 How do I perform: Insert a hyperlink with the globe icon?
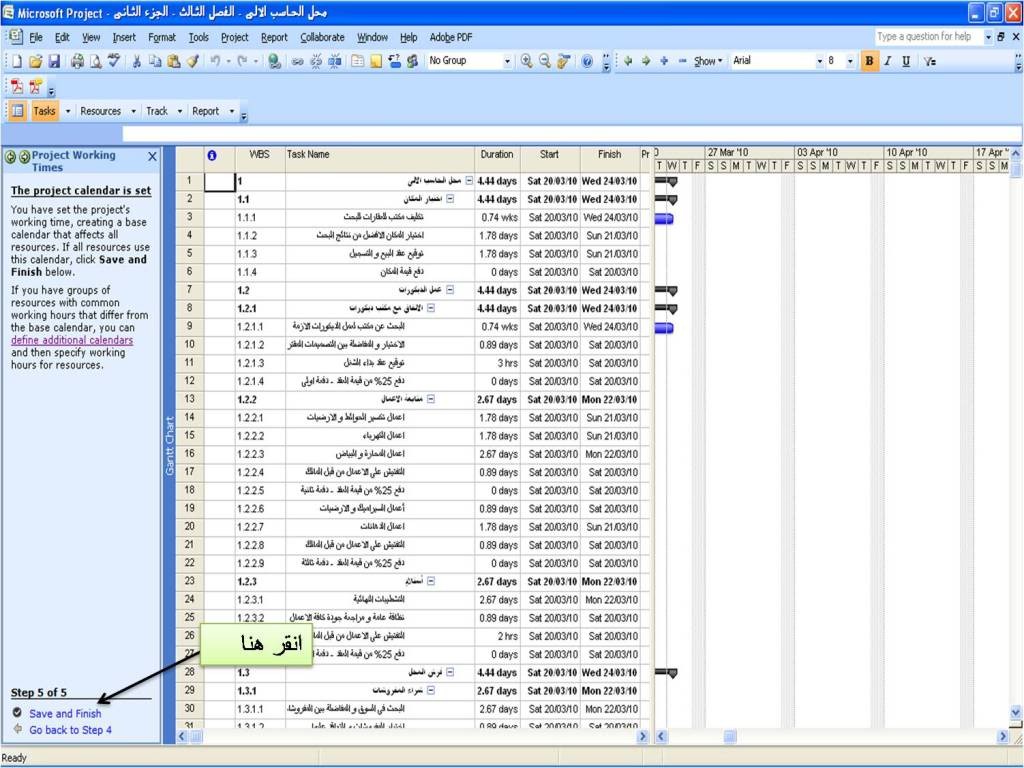[274, 61]
